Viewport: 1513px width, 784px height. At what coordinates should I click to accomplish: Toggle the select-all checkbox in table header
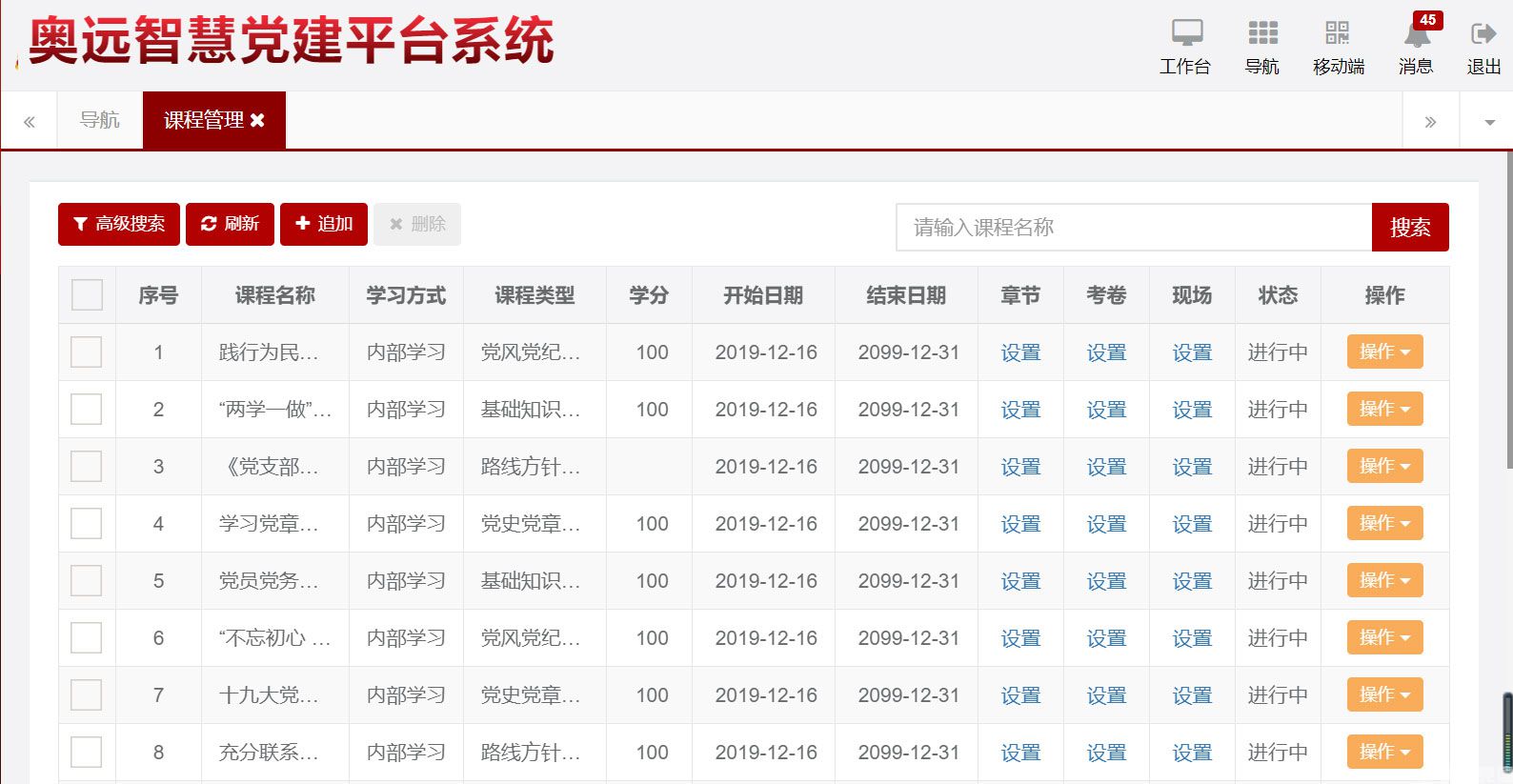click(87, 295)
